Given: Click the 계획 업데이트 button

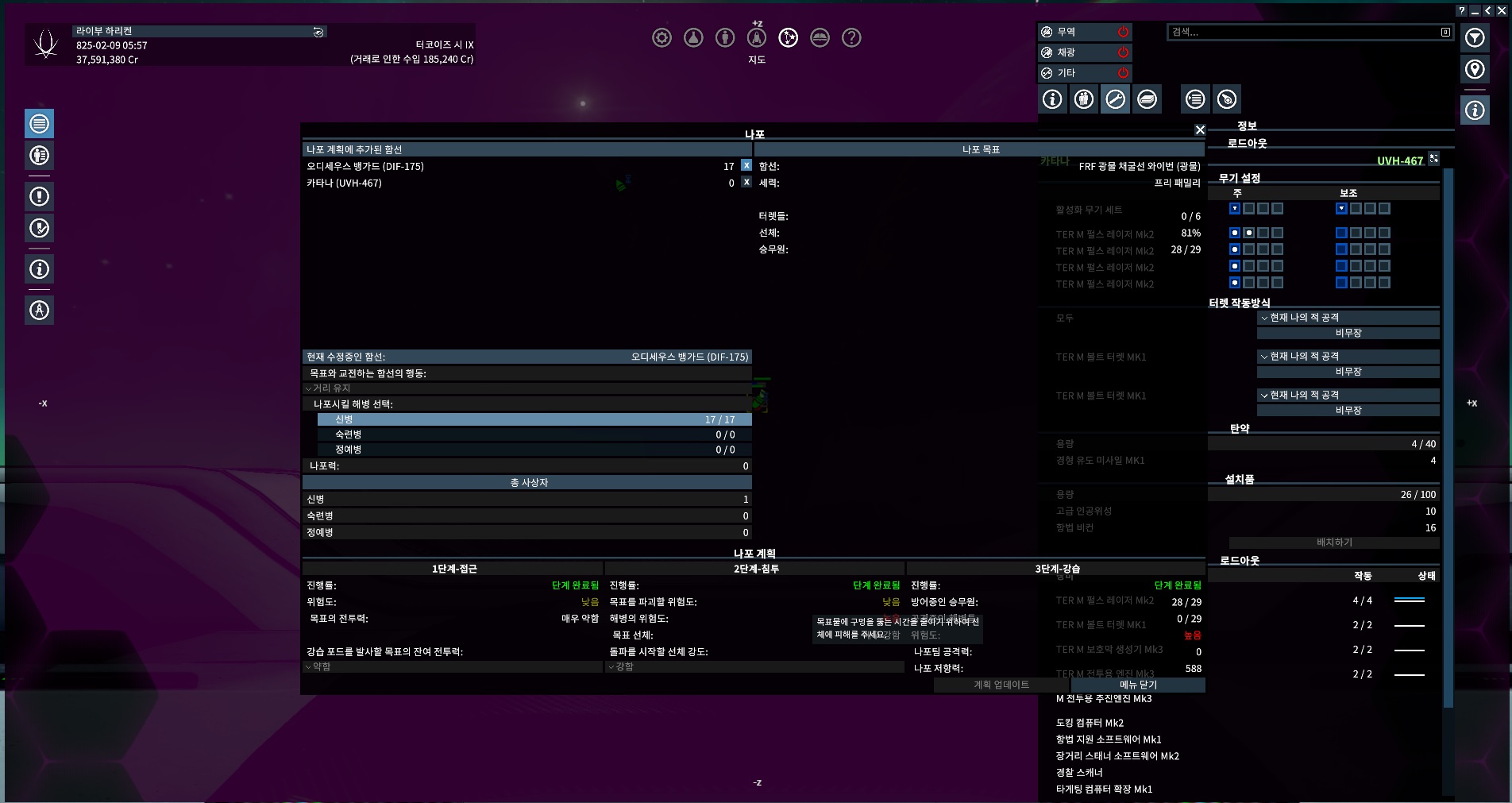Looking at the screenshot, I should tap(1001, 685).
